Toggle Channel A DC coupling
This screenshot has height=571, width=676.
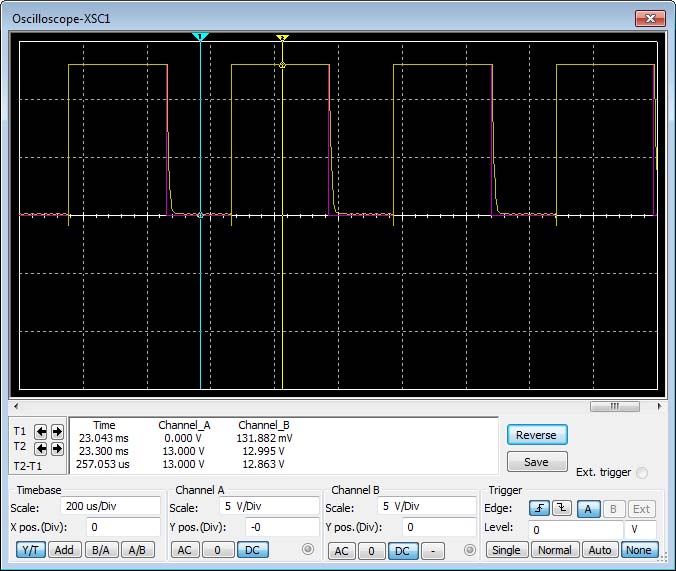[254, 550]
